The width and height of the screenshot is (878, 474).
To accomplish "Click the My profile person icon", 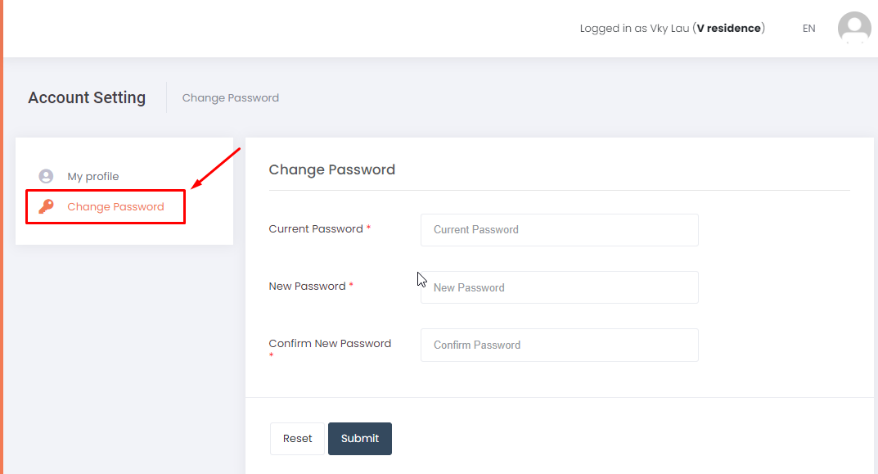I will [x=45, y=176].
